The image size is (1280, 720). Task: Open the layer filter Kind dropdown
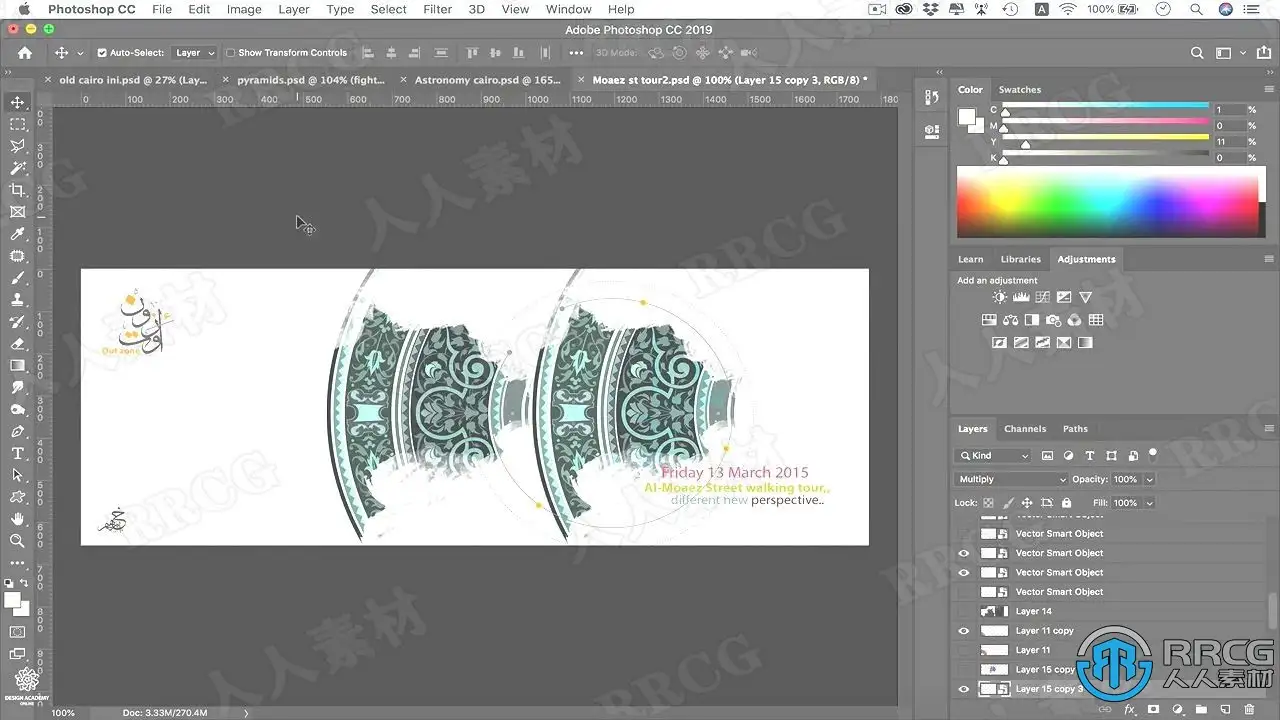[x=994, y=456]
